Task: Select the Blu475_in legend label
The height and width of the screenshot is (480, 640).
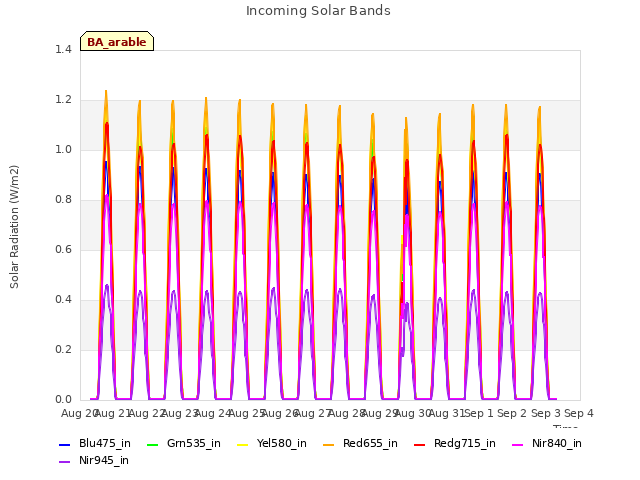Action: (105, 444)
